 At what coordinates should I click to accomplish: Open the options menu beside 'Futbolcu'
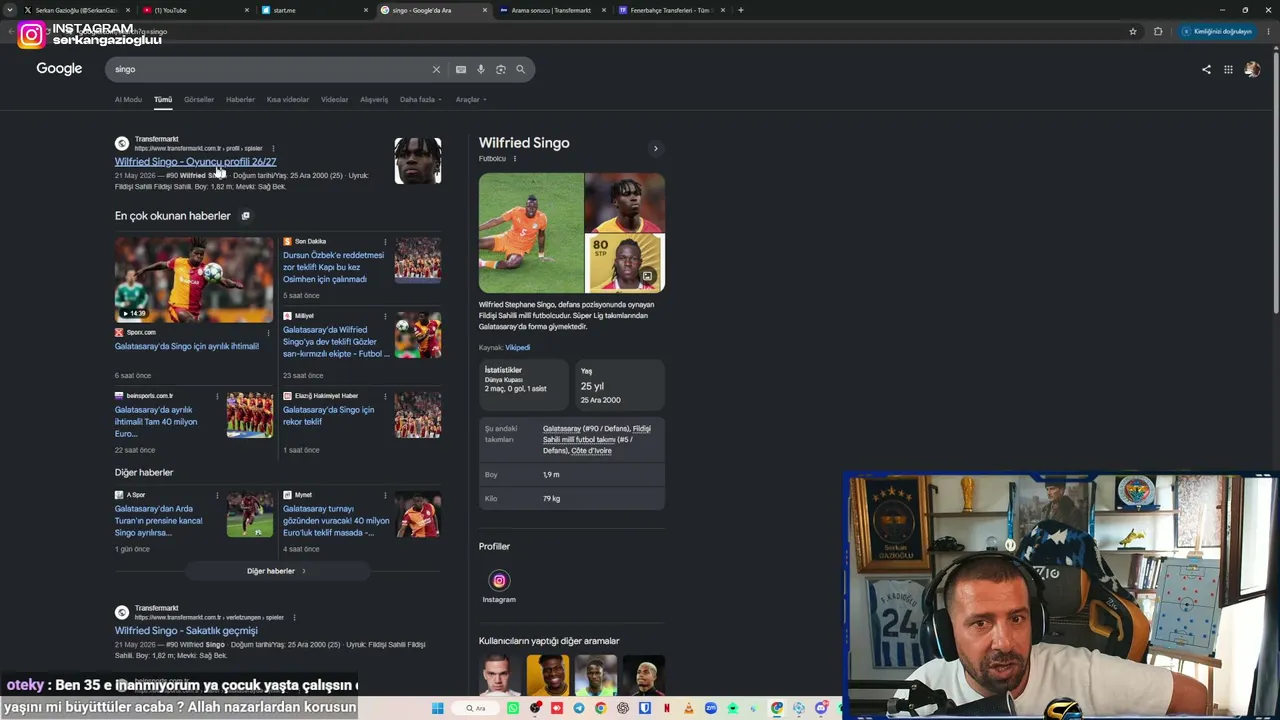pos(514,158)
